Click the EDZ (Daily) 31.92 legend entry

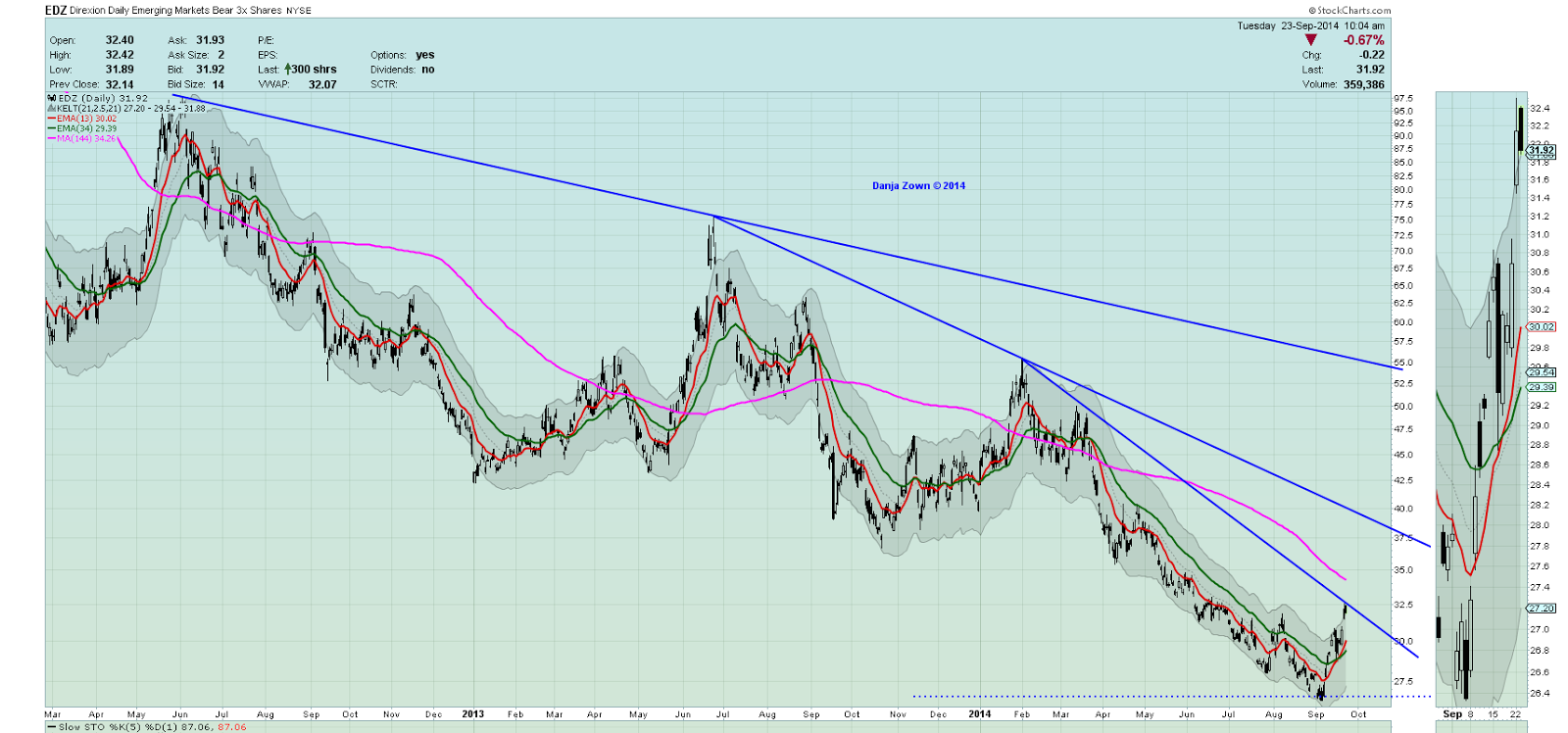point(103,98)
